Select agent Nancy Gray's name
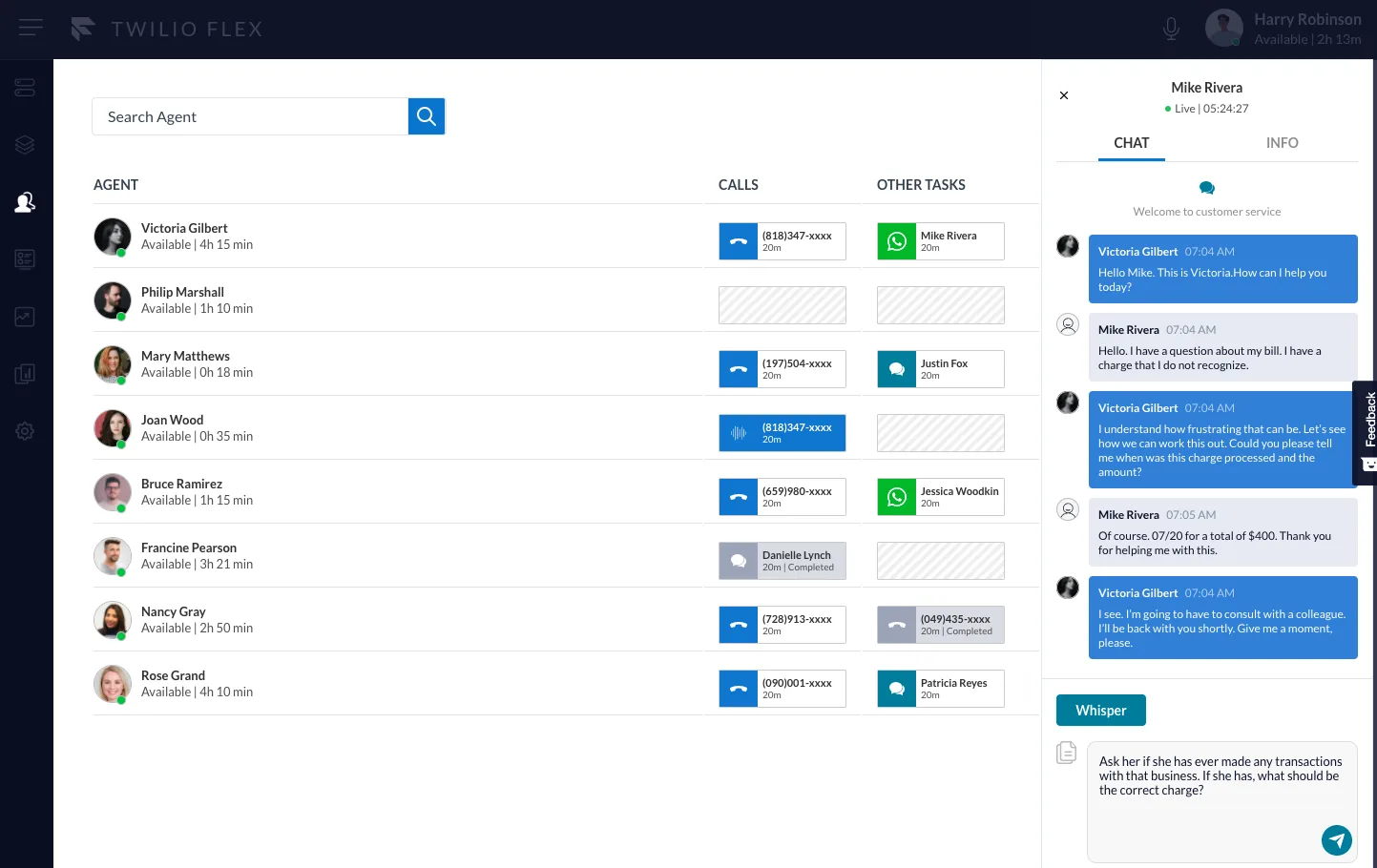 coord(173,611)
